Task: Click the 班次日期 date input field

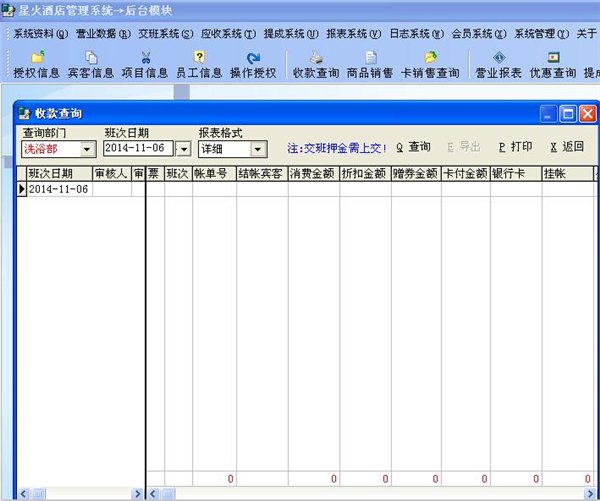Action: coord(138,149)
